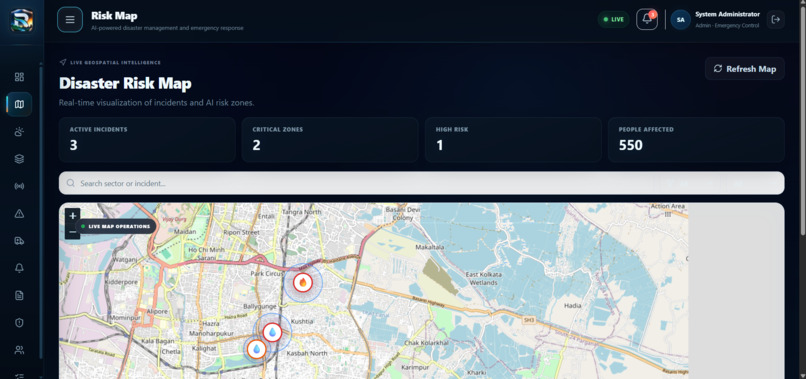
Task: Click the layers stack sidebar icon
Action: click(x=19, y=159)
